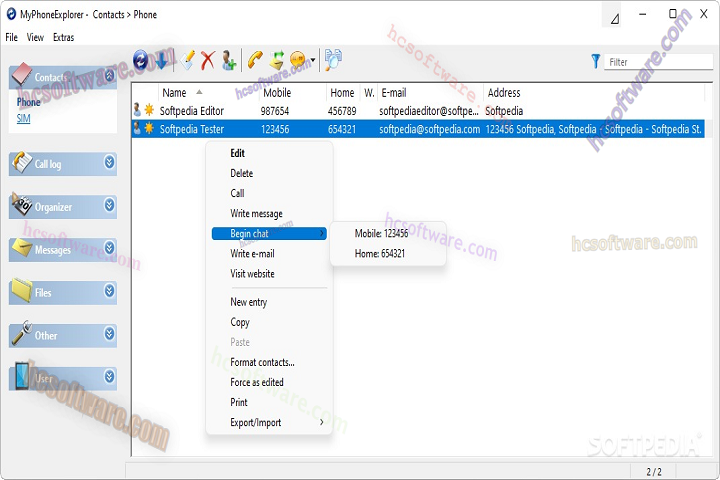Sort by the Address column header

click(594, 93)
